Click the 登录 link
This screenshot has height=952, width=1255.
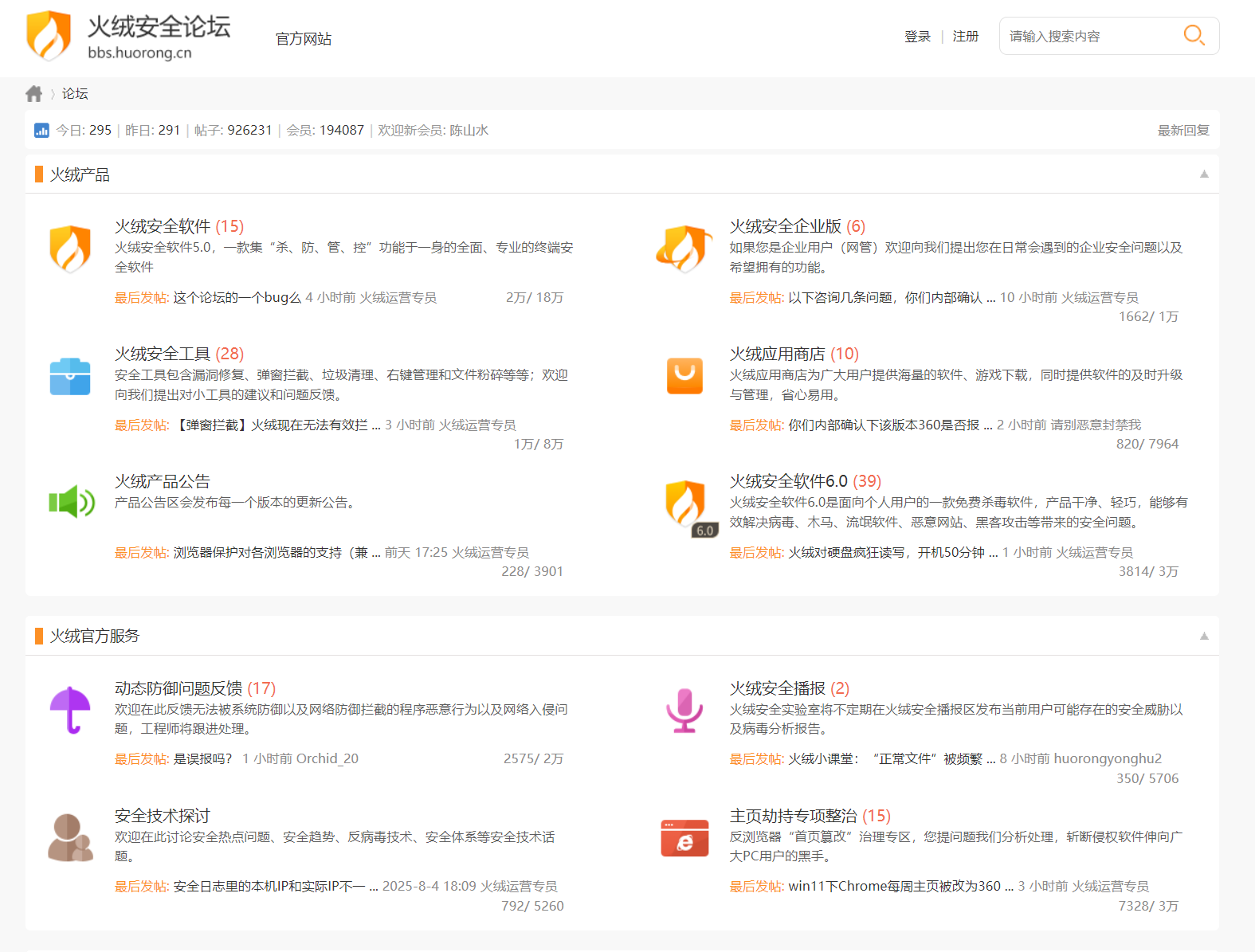917,37
